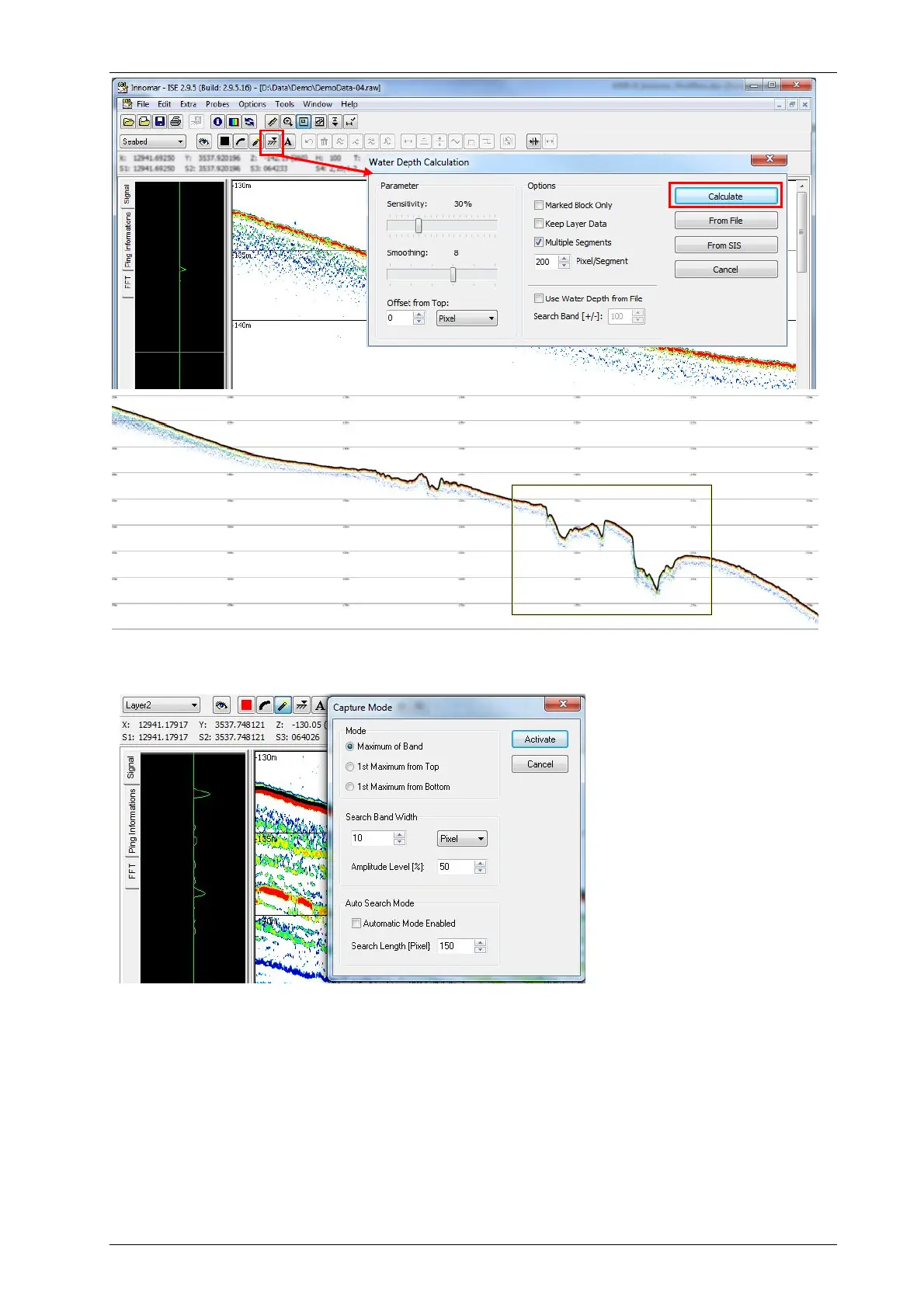
Task: Click the depth calculation icon in Layer2 toolbar
Action: pos(301,705)
